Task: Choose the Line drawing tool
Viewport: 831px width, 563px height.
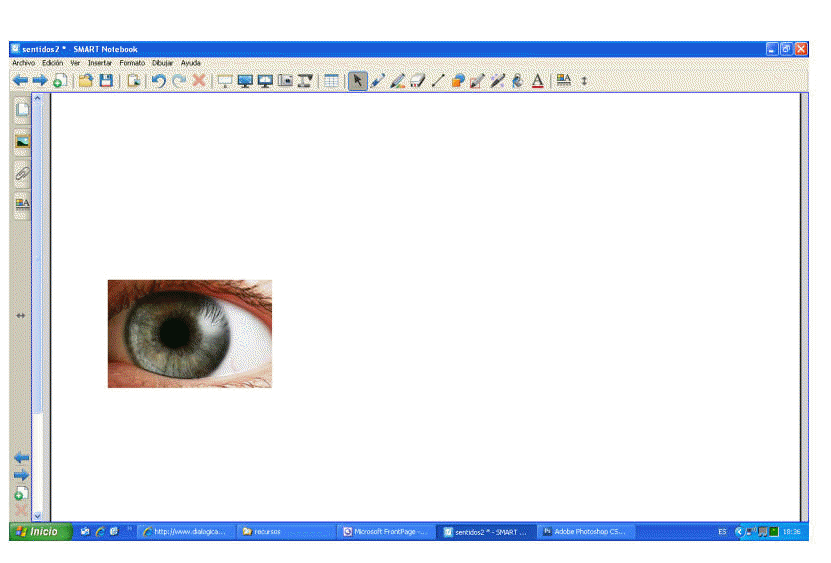Action: click(437, 81)
